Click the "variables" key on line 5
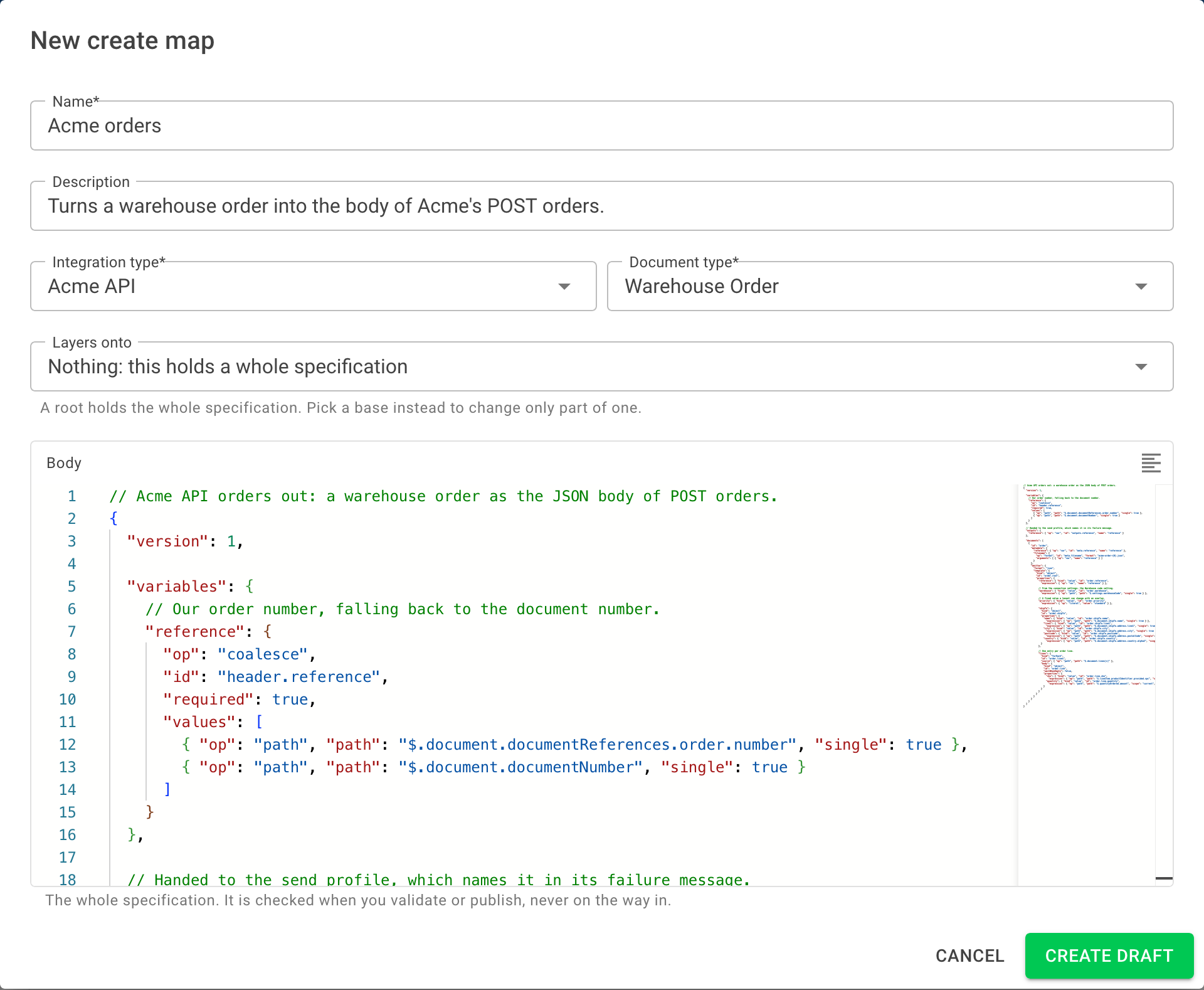 tap(176, 587)
